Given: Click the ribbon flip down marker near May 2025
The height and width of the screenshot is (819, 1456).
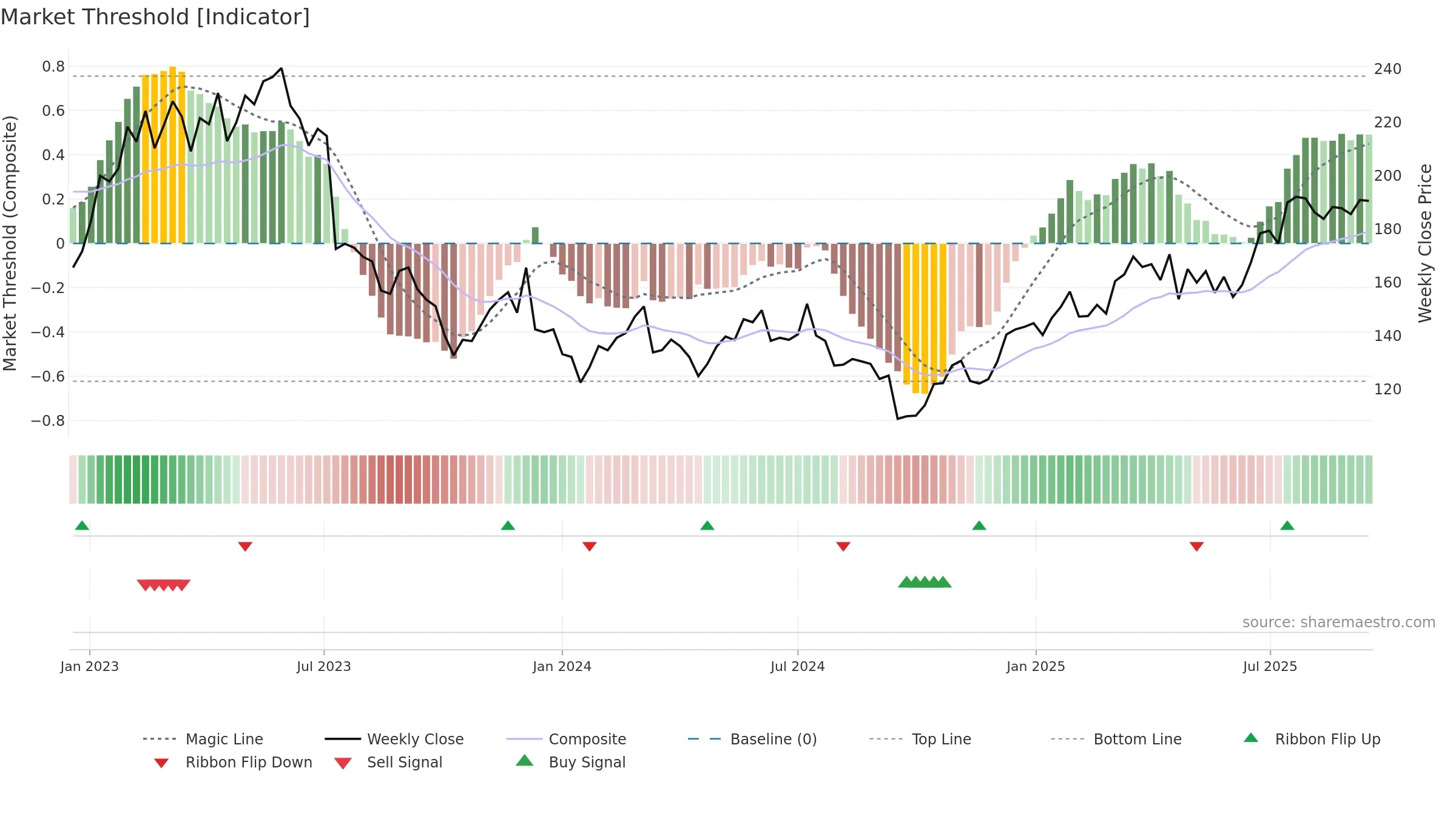Looking at the screenshot, I should coord(1197,547).
